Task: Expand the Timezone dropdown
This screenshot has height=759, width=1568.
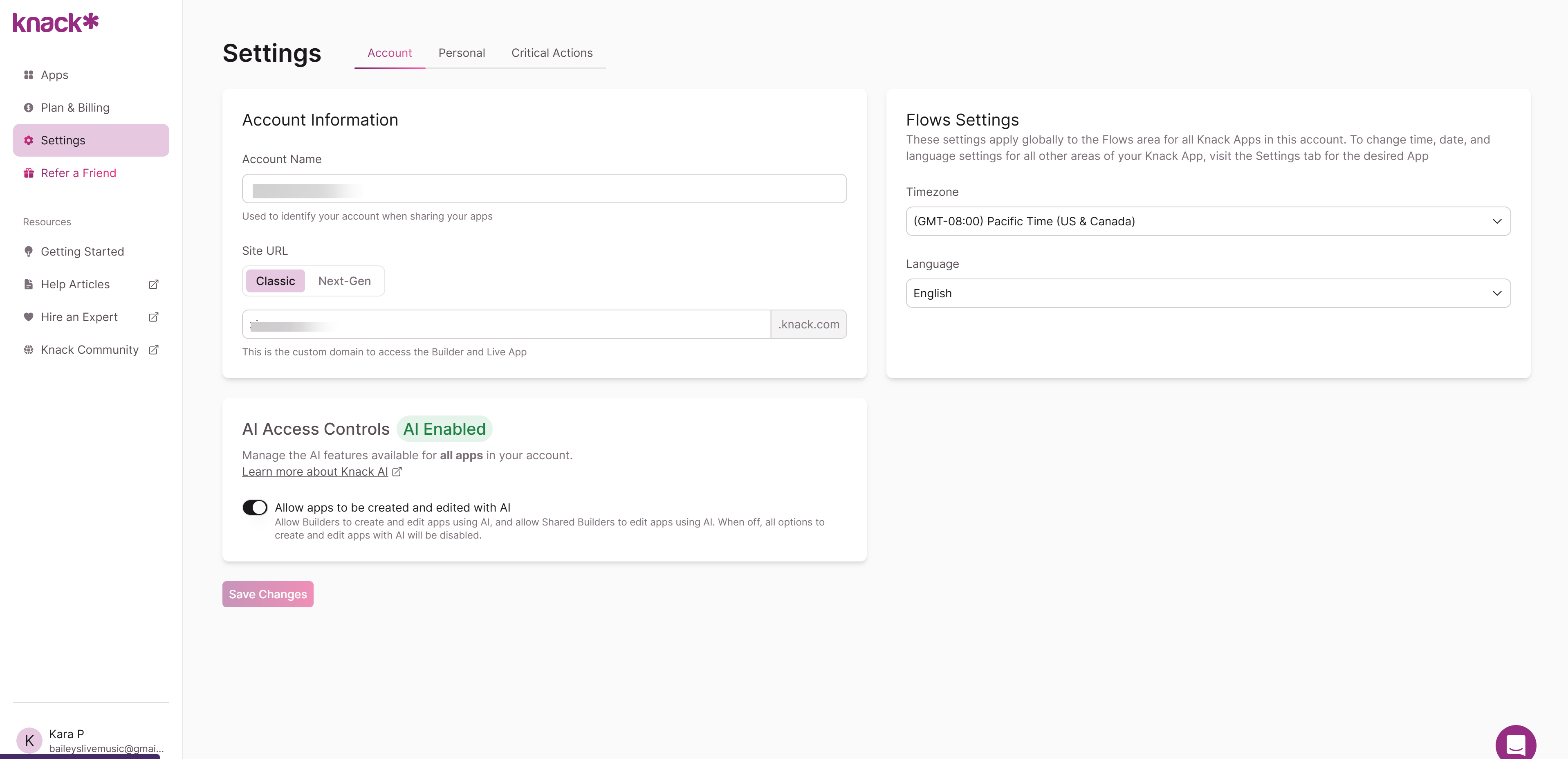Action: tap(1208, 222)
